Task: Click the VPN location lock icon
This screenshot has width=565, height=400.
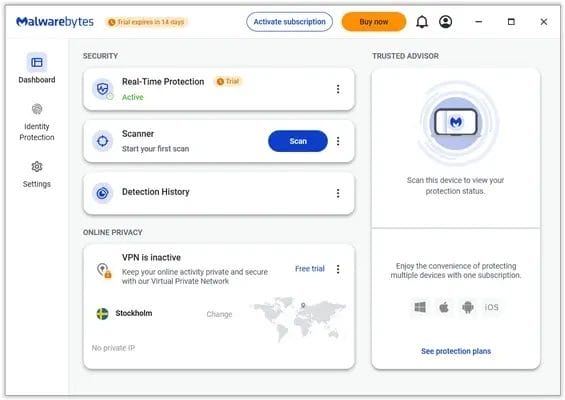Action: tap(104, 270)
